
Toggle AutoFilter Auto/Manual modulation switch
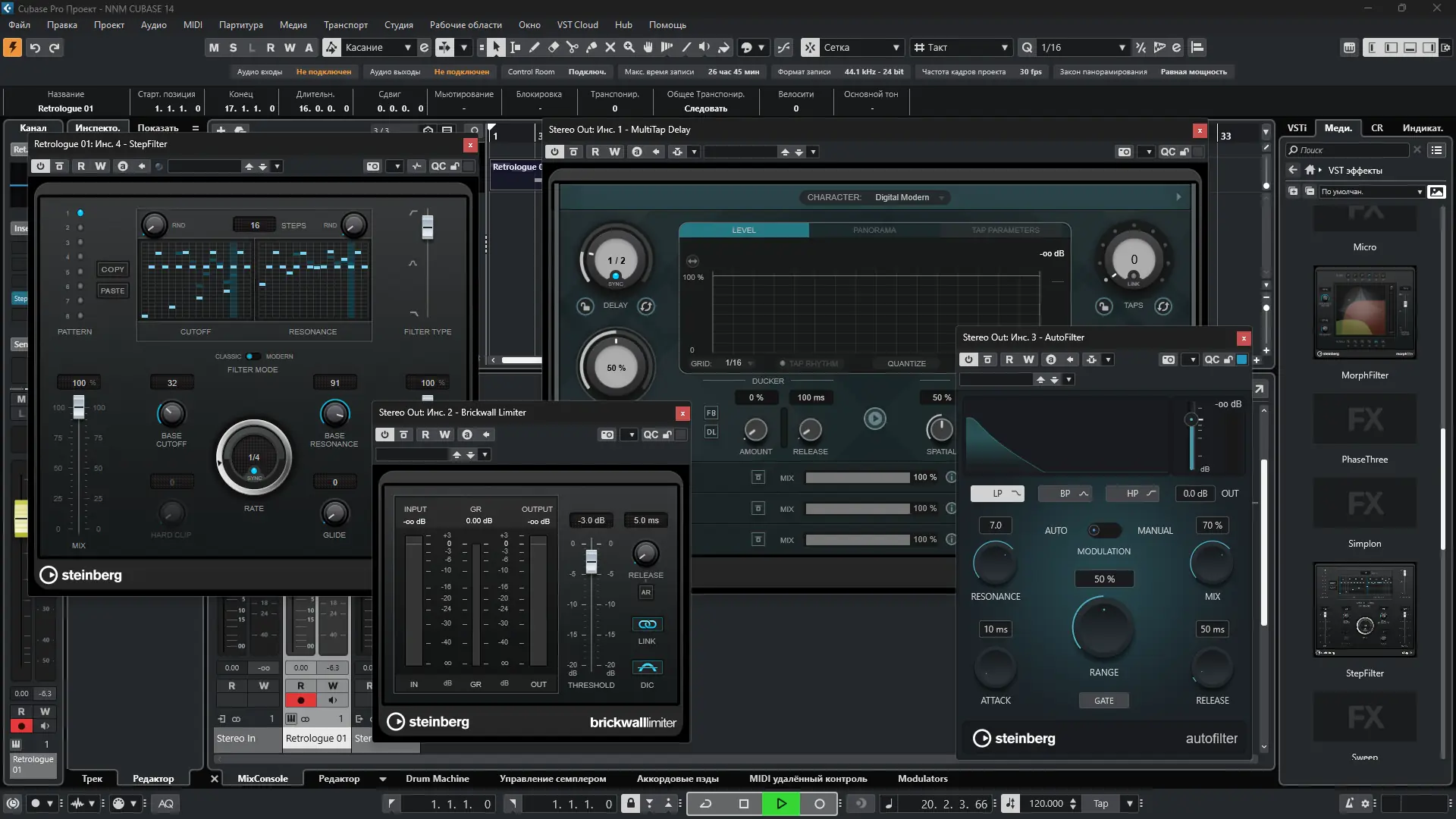(x=1103, y=531)
